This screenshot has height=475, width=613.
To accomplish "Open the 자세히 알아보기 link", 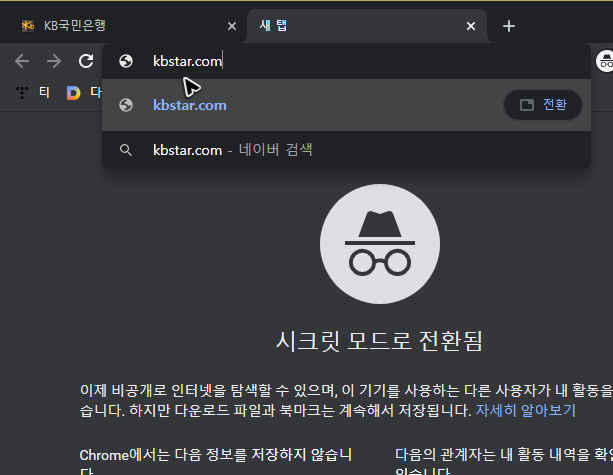I will click(x=525, y=410).
